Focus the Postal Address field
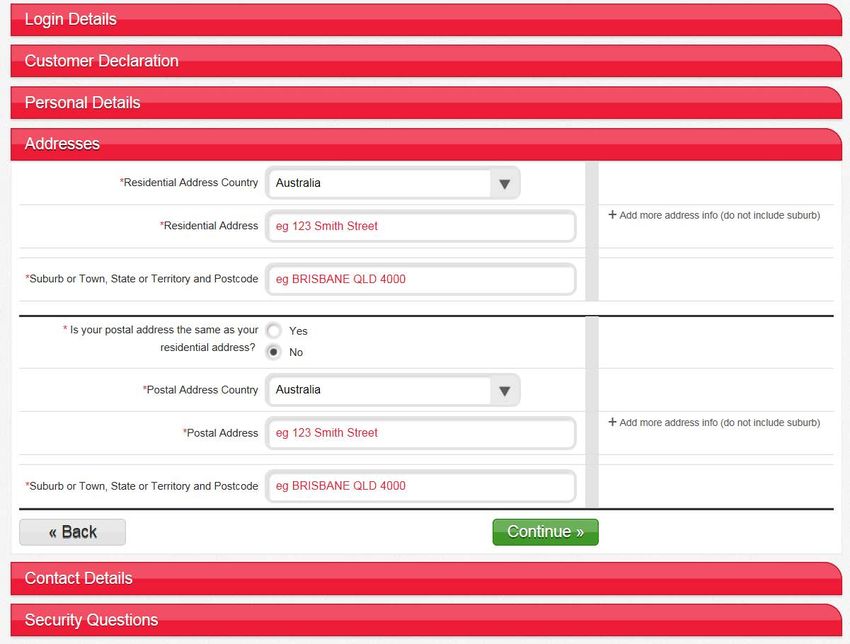 (x=421, y=433)
